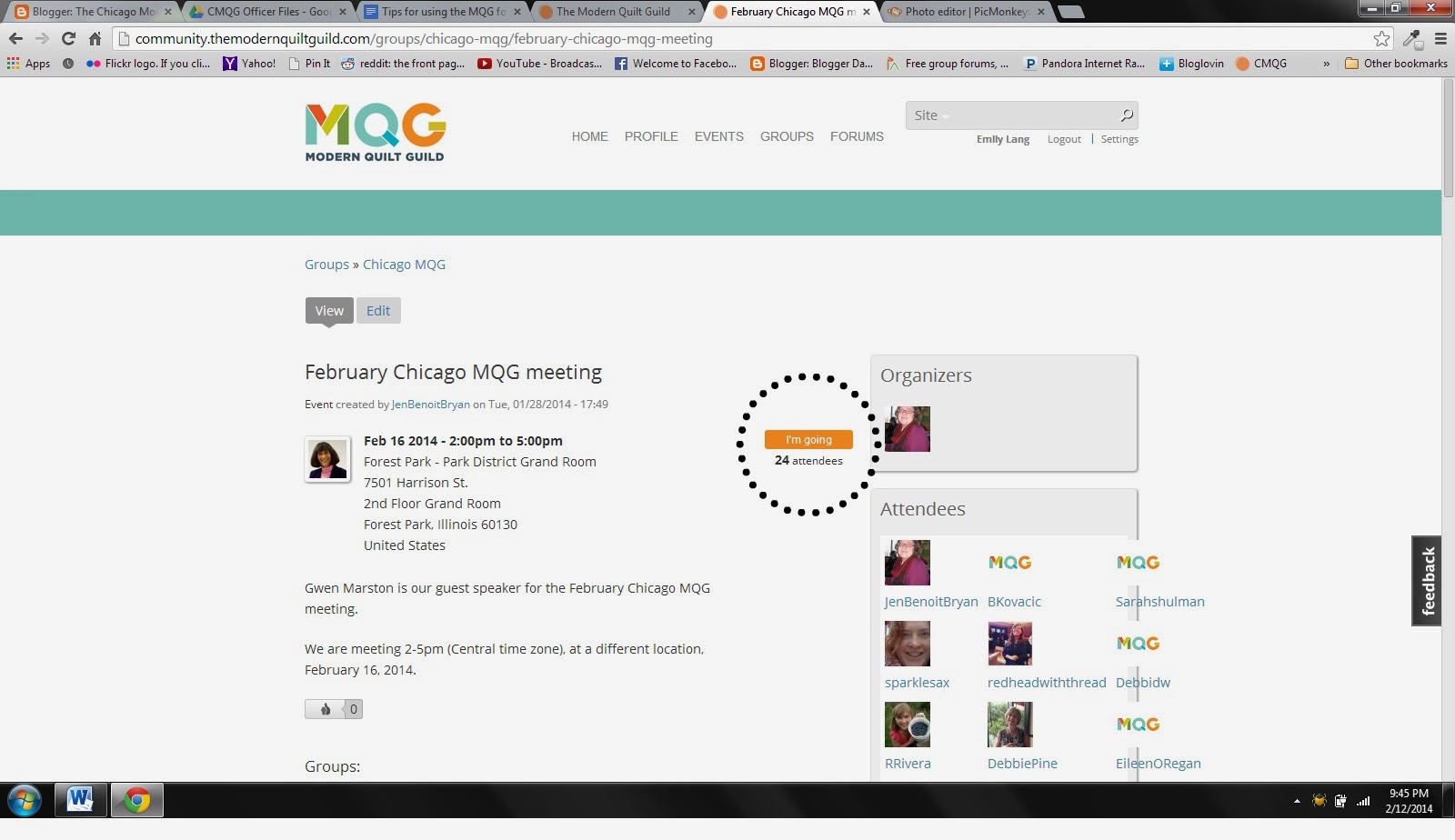This screenshot has height=840, width=1455.
Task: Open JenBenoitBryan link in event created line
Action: tap(431, 405)
